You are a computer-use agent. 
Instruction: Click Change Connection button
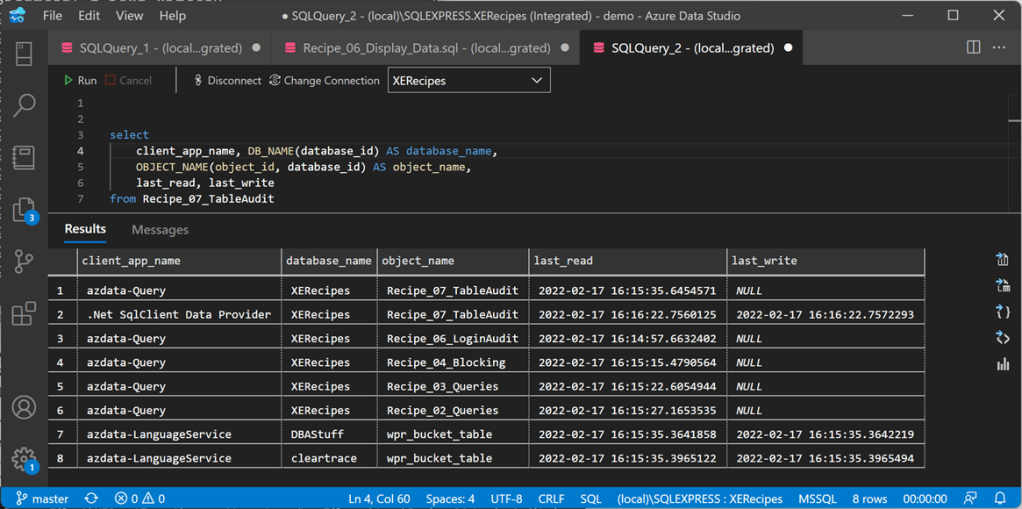coord(324,80)
